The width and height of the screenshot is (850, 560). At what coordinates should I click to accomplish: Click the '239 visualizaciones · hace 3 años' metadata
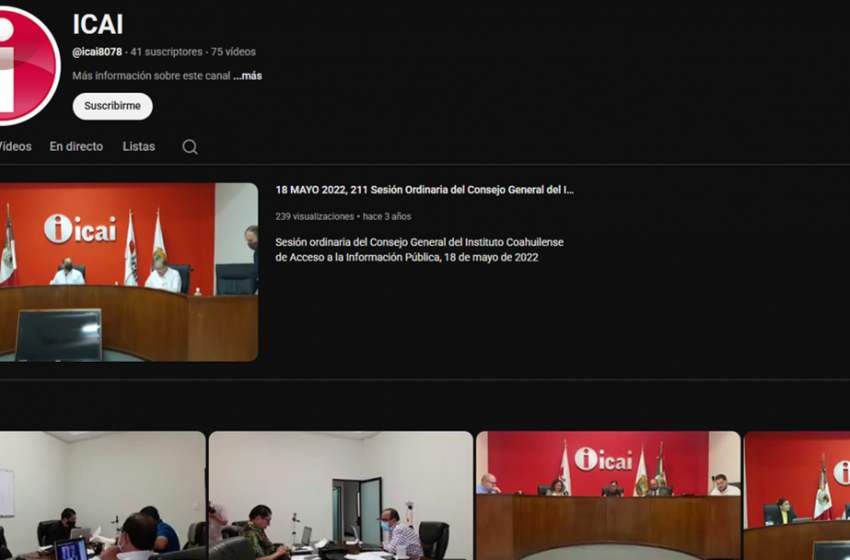[343, 216]
